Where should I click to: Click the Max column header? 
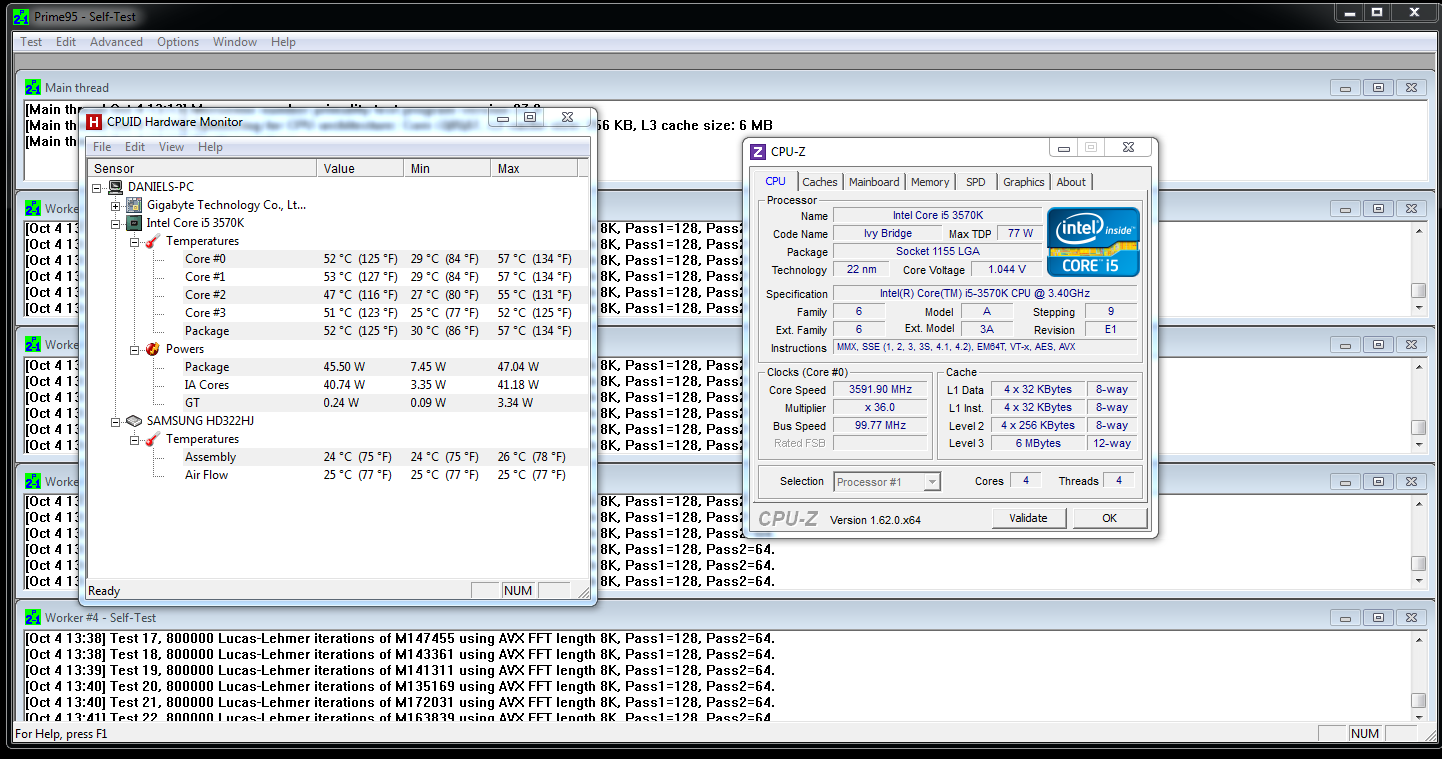pos(535,168)
